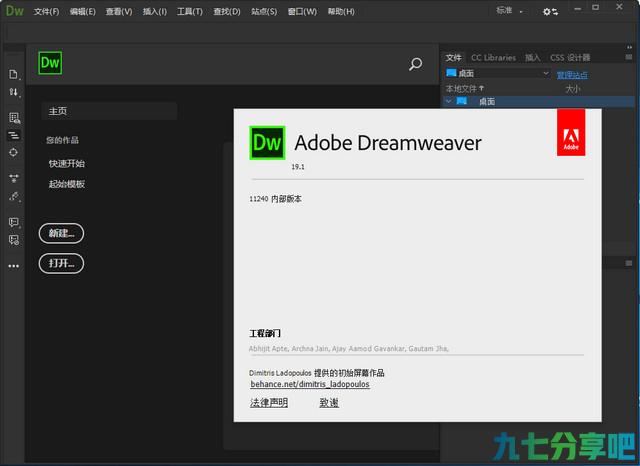Click the 工程部门 heading
Screen dimensions: 640x466
pyautogui.click(x=265, y=333)
